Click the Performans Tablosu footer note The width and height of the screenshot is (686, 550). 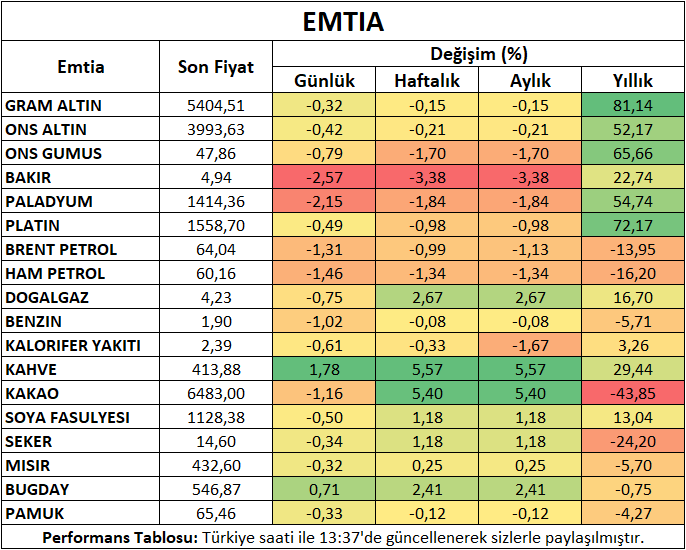pyautogui.click(x=343, y=538)
